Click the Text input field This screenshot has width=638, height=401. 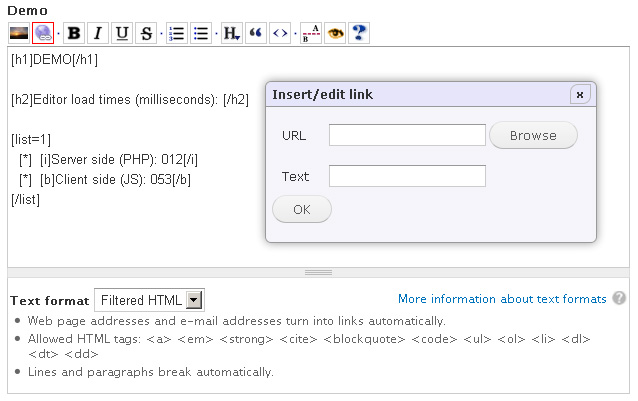click(x=407, y=176)
